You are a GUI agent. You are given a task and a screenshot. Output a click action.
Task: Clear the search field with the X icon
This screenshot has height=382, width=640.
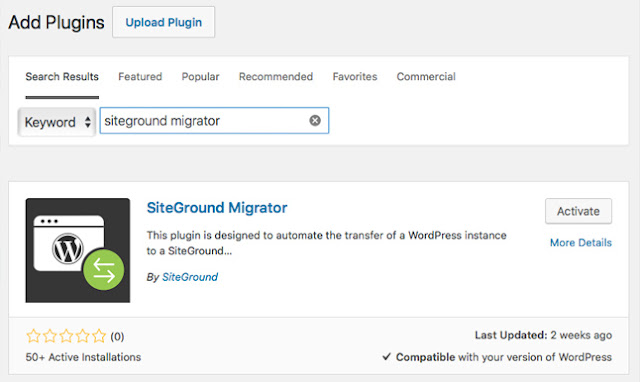click(x=315, y=120)
